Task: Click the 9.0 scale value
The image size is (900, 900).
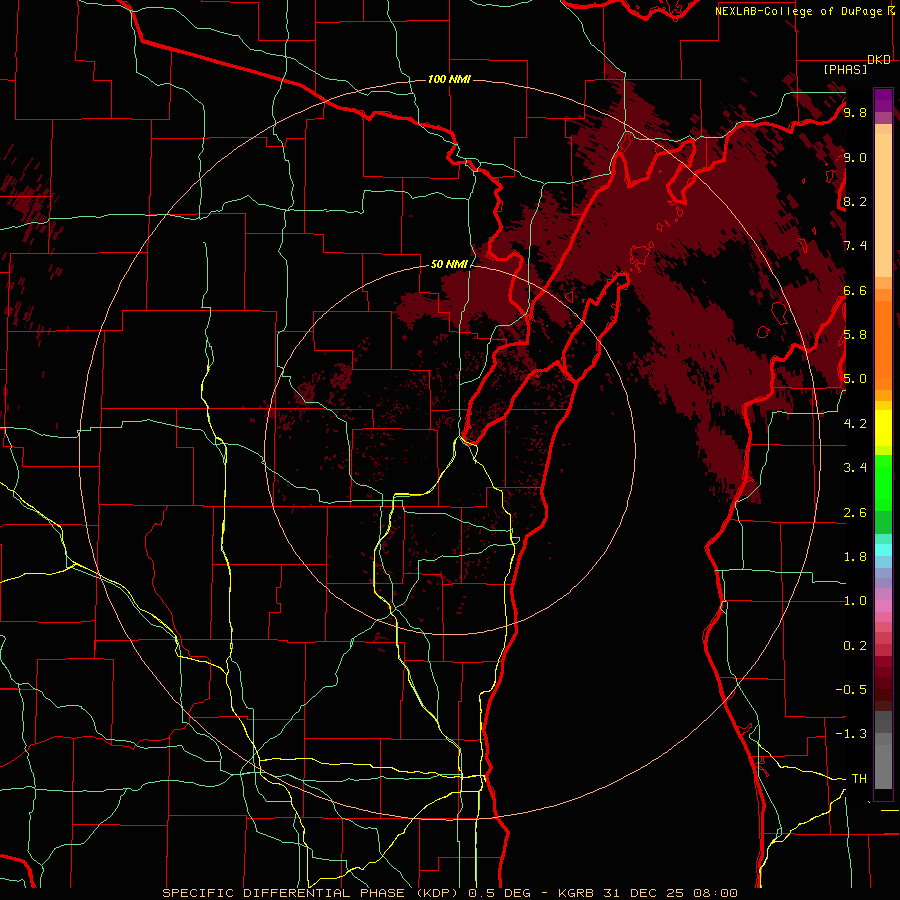Action: click(855, 157)
